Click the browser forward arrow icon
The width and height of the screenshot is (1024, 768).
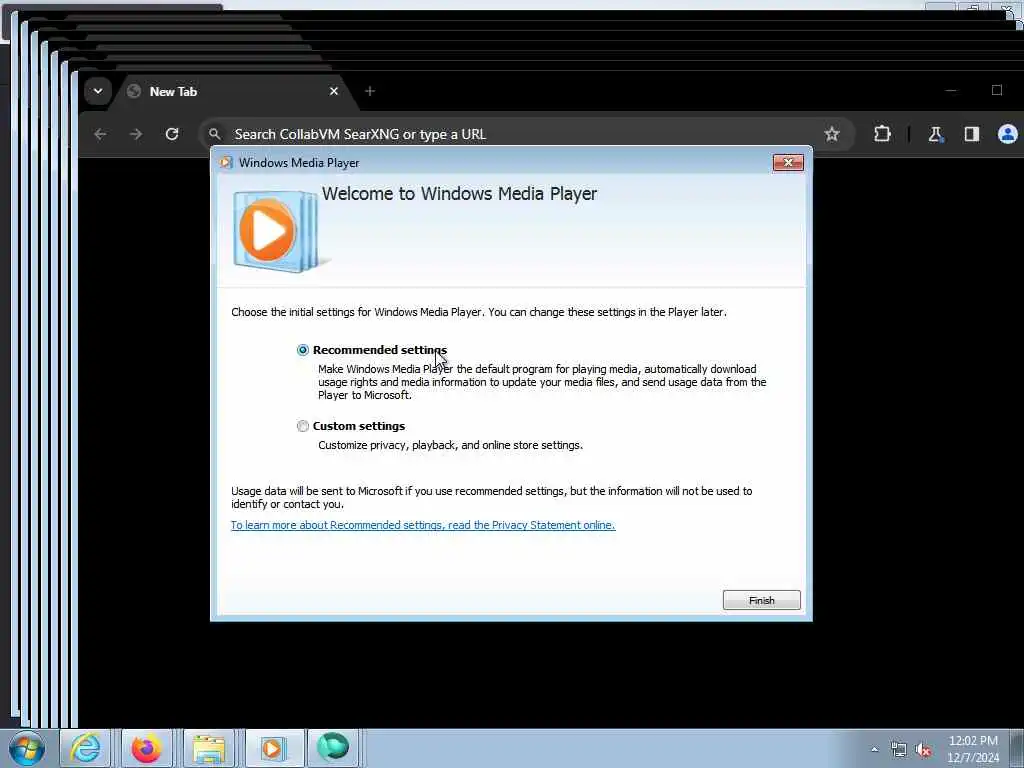point(136,135)
